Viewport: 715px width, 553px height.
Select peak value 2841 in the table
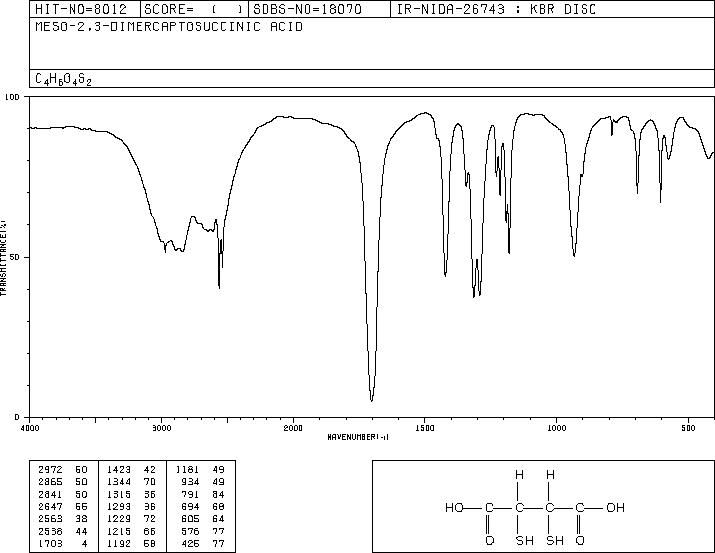pos(50,494)
